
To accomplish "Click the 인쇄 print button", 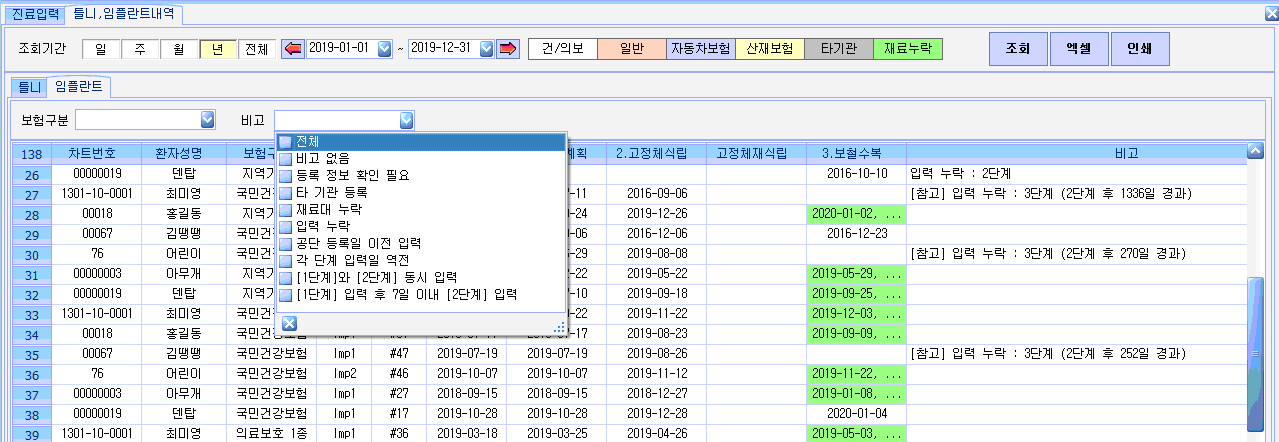I will tap(1139, 48).
